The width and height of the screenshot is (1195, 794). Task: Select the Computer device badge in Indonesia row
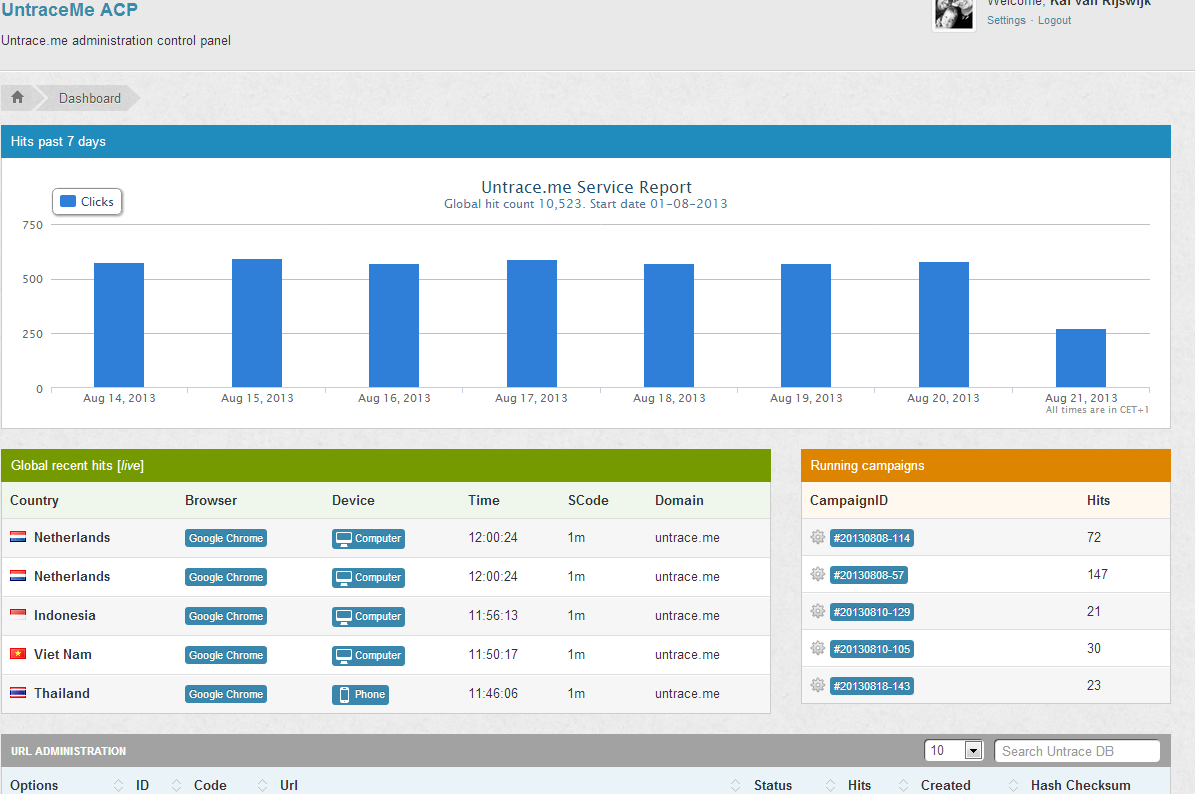(x=368, y=616)
